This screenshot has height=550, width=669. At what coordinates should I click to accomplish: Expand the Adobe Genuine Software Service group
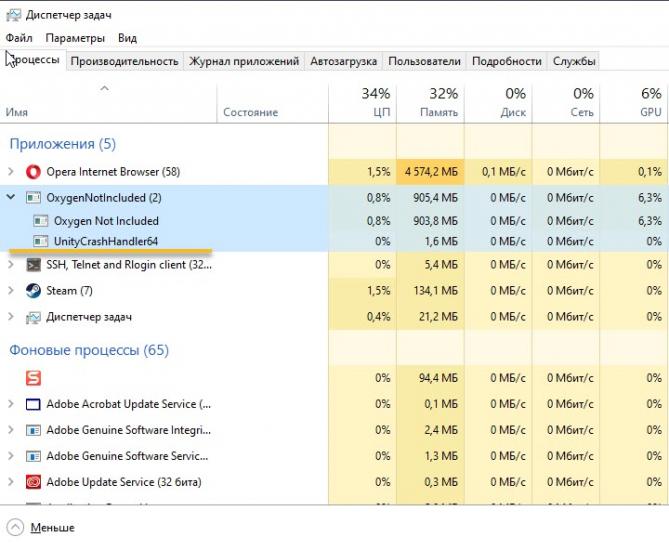(11, 456)
